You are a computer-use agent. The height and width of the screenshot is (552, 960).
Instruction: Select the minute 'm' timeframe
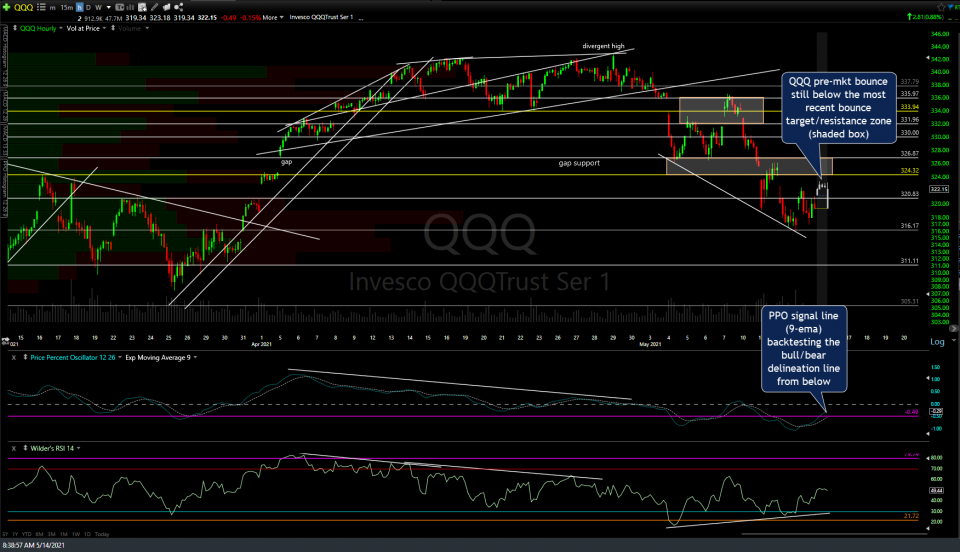click(x=53, y=8)
